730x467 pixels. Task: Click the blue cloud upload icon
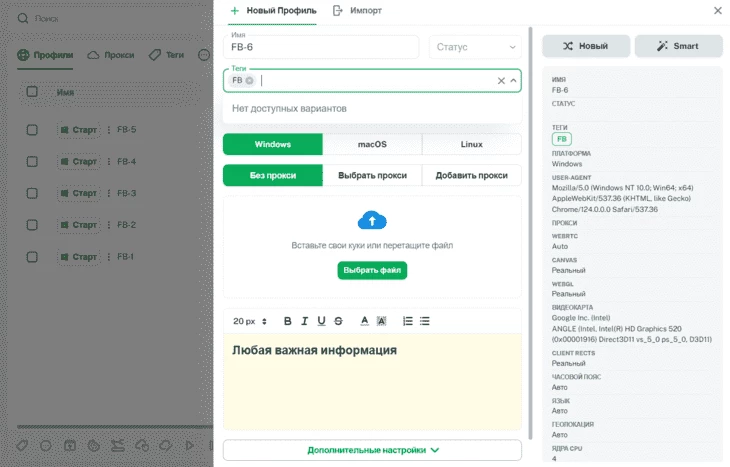pyautogui.click(x=372, y=221)
